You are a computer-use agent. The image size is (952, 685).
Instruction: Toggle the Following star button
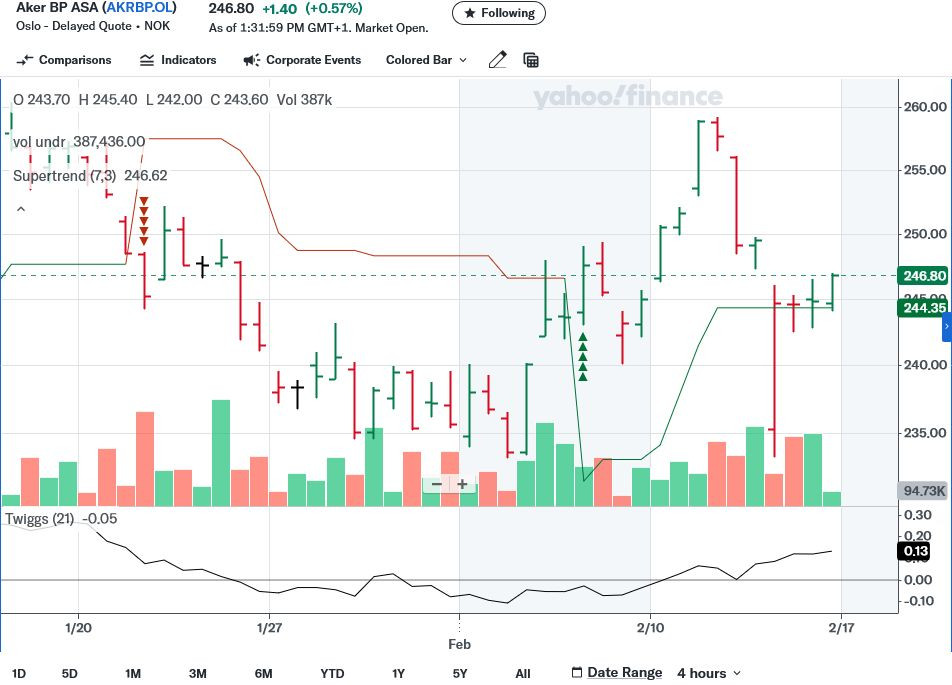tap(499, 13)
